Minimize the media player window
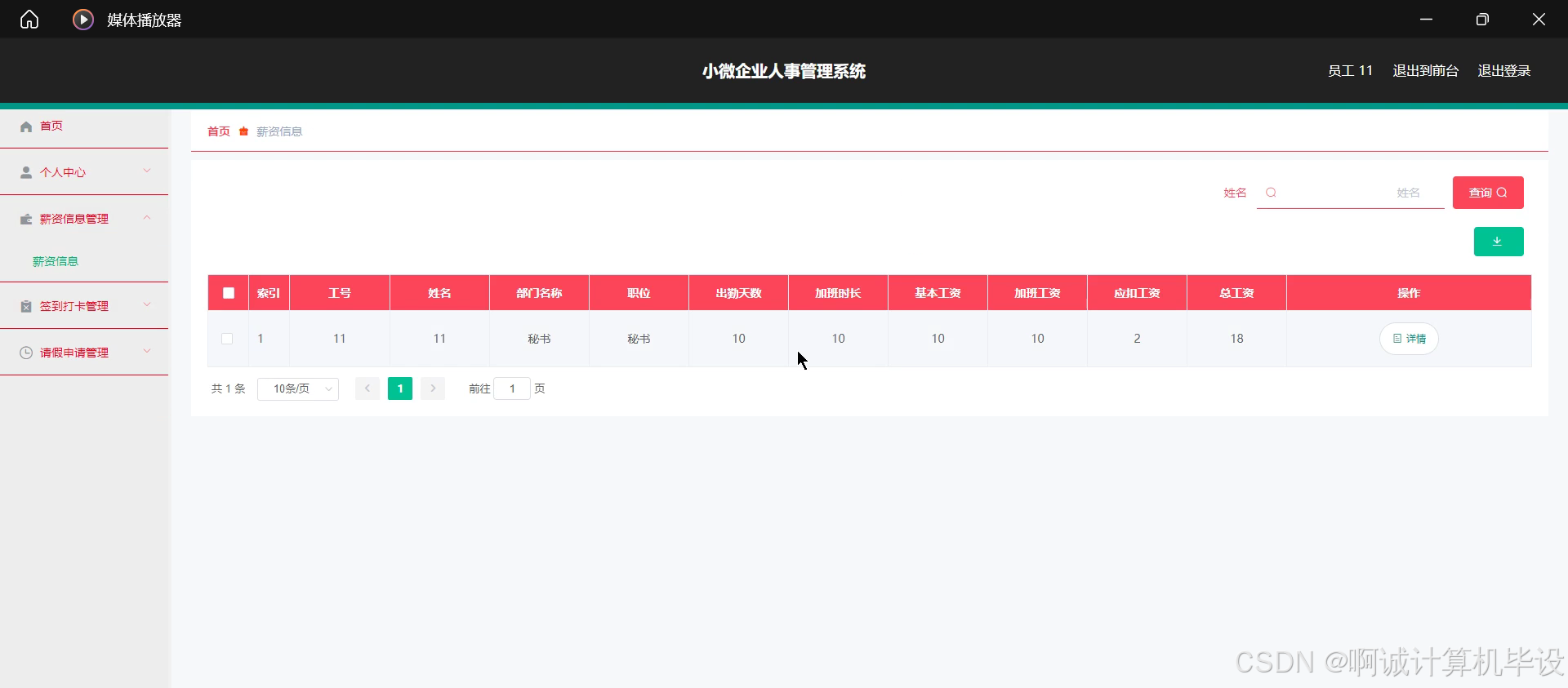The height and width of the screenshot is (688, 1568). 1427,20
